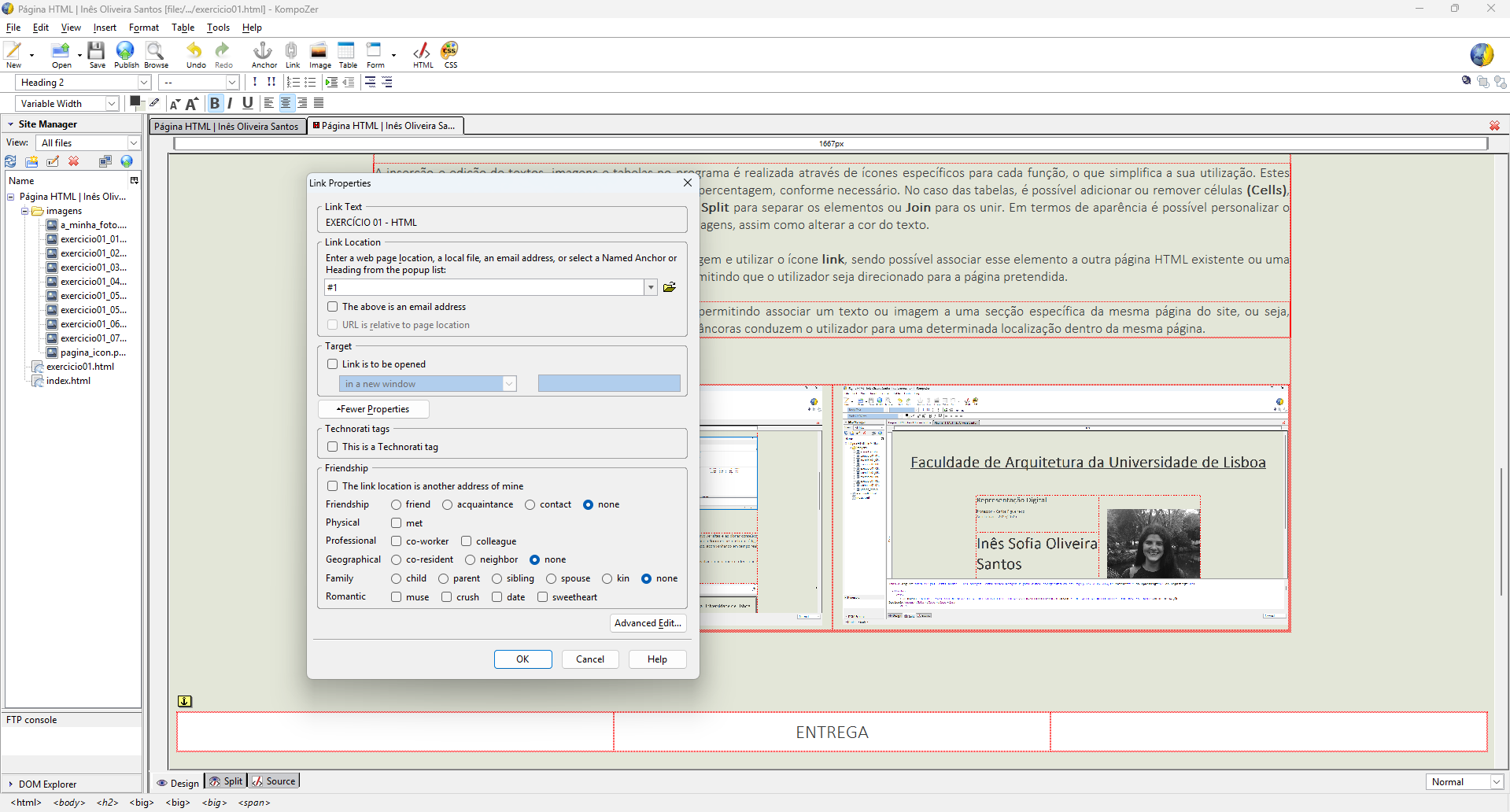Click the Anchor toolbar icon

click(263, 53)
